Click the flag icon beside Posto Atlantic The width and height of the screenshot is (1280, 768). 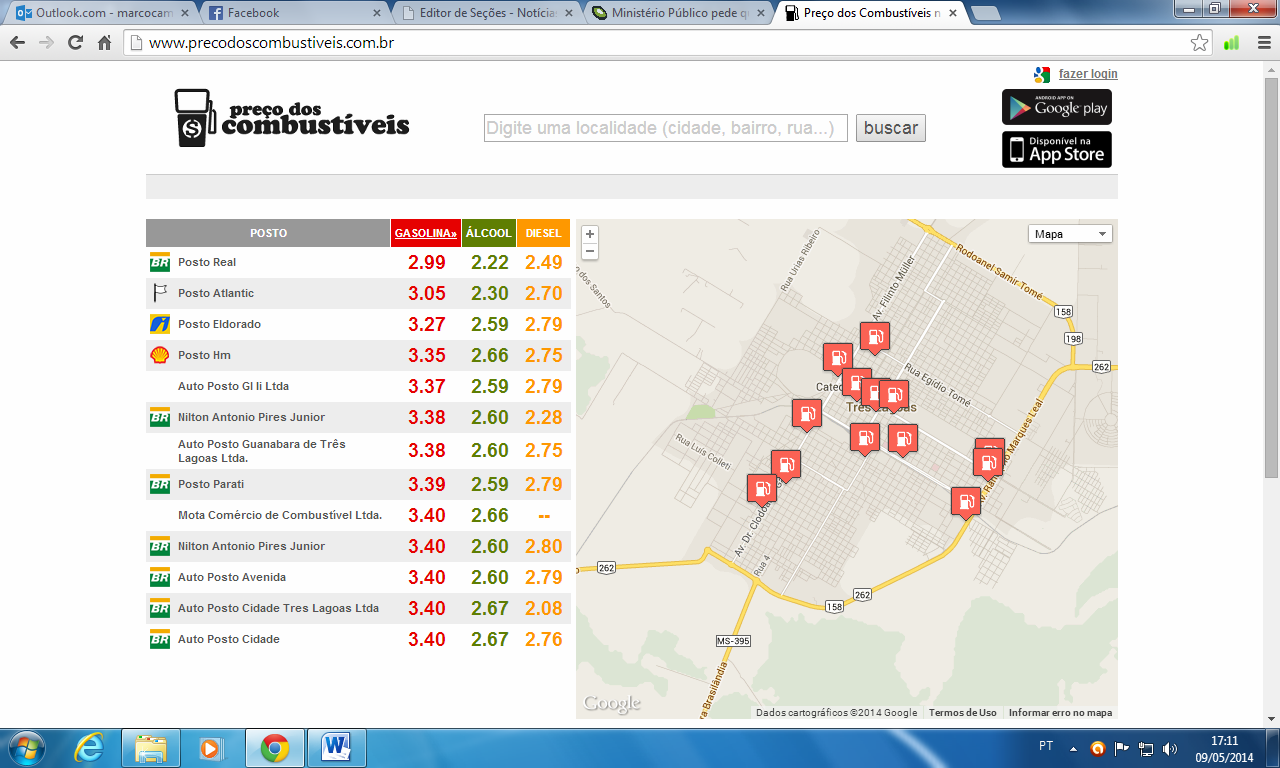point(159,293)
